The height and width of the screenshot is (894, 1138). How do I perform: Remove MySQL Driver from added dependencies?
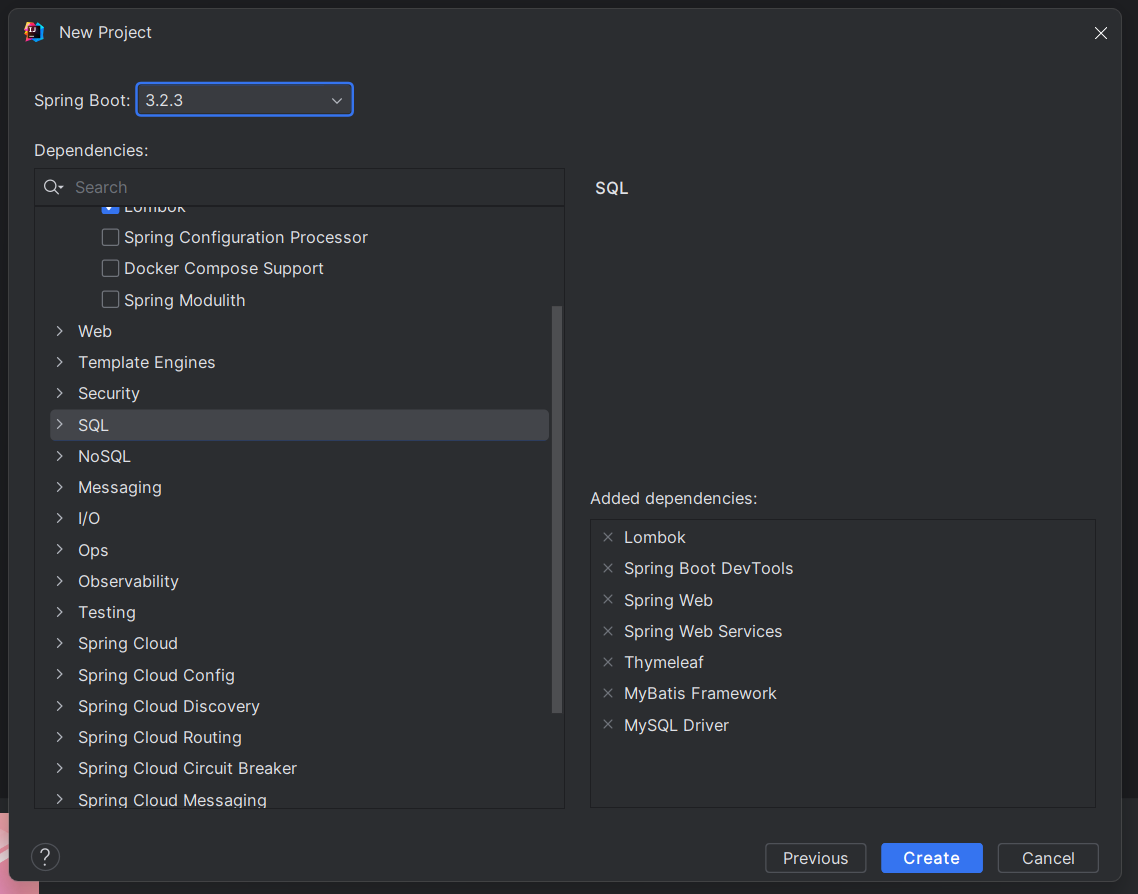[608, 725]
